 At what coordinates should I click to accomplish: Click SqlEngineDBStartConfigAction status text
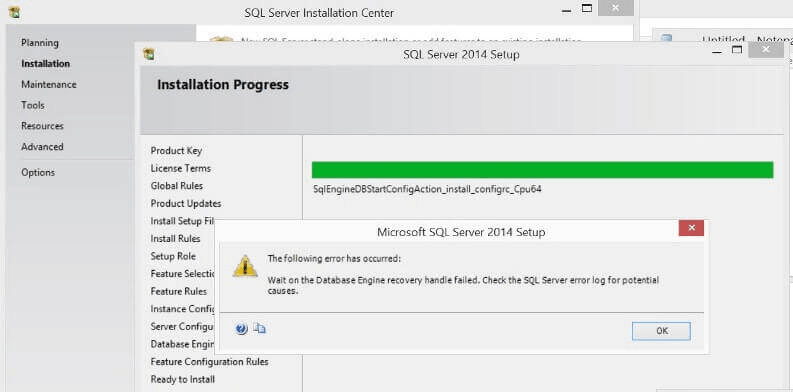pos(428,190)
